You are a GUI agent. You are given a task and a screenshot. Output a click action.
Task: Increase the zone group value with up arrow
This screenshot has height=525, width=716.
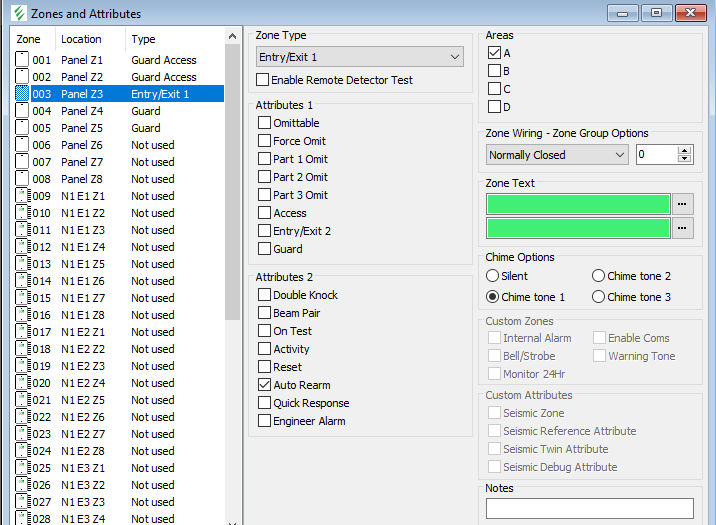click(x=685, y=151)
